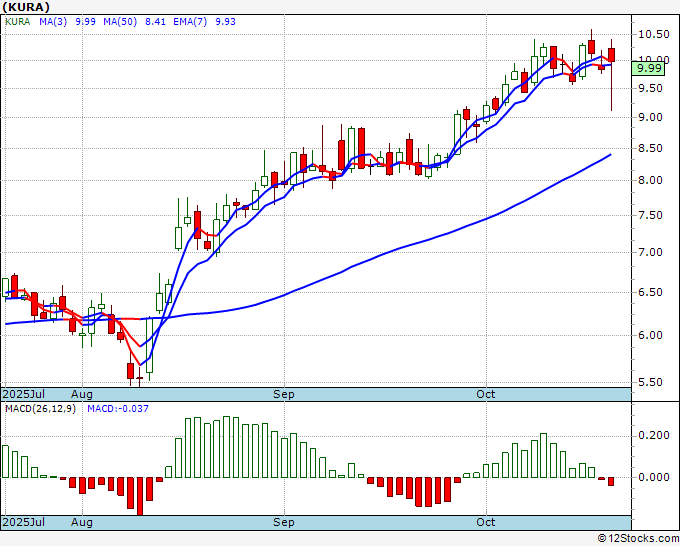Image resolution: width=680 pixels, height=546 pixels.
Task: Click the 9.00 price axis label
Action: 650,118
